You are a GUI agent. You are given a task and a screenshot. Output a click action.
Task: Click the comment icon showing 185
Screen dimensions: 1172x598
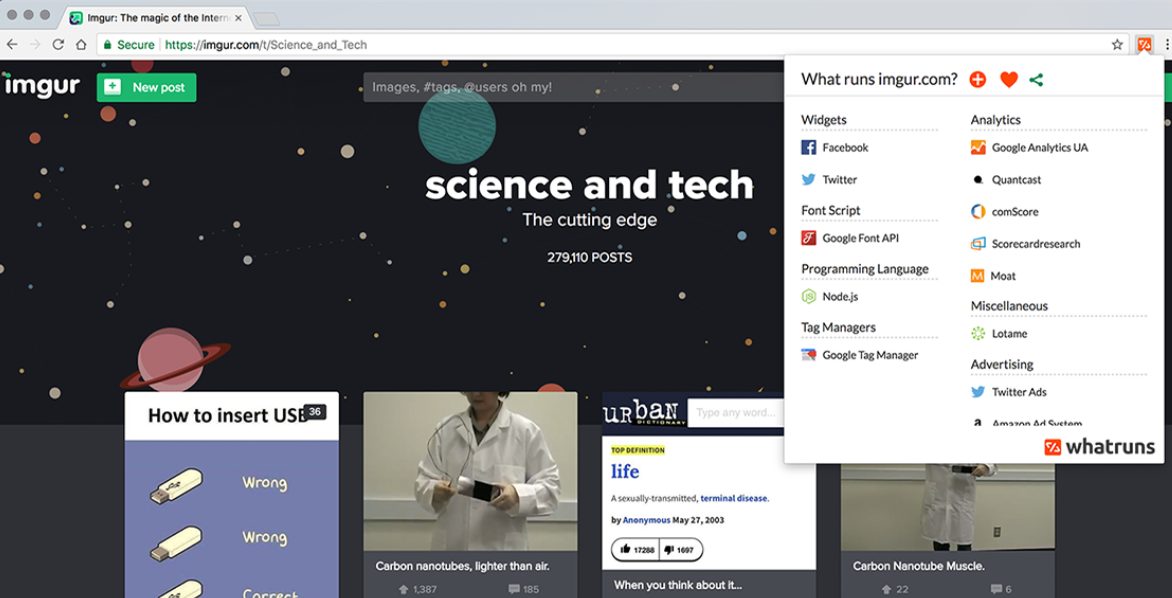click(513, 589)
